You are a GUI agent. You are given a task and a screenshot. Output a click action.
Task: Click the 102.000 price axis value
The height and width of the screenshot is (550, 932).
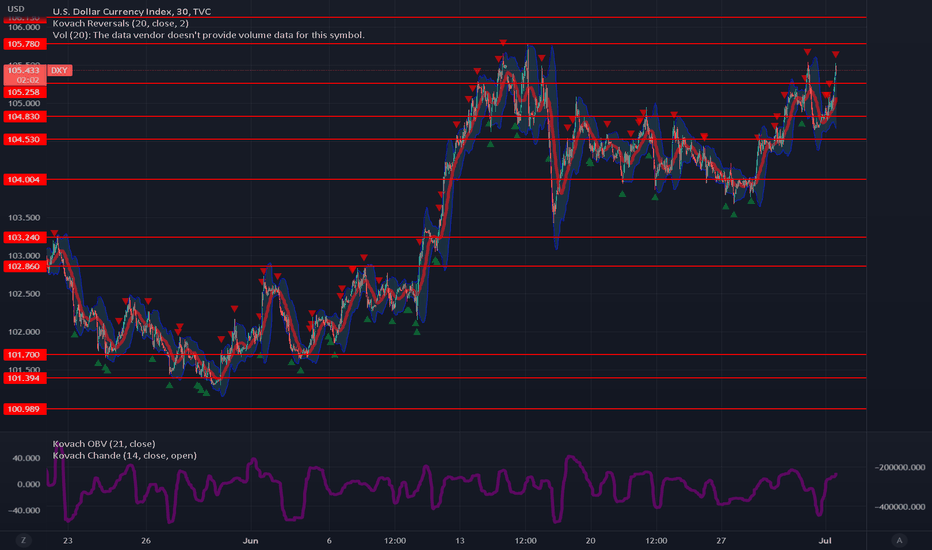click(x=24, y=332)
